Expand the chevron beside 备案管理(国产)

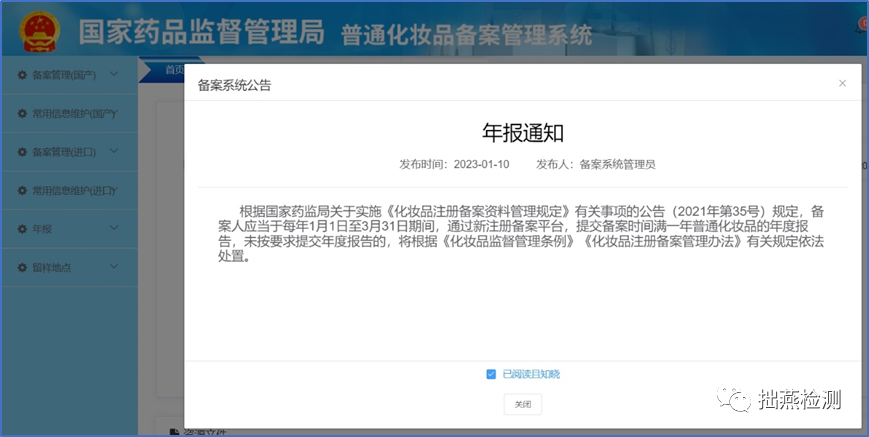[114, 74]
